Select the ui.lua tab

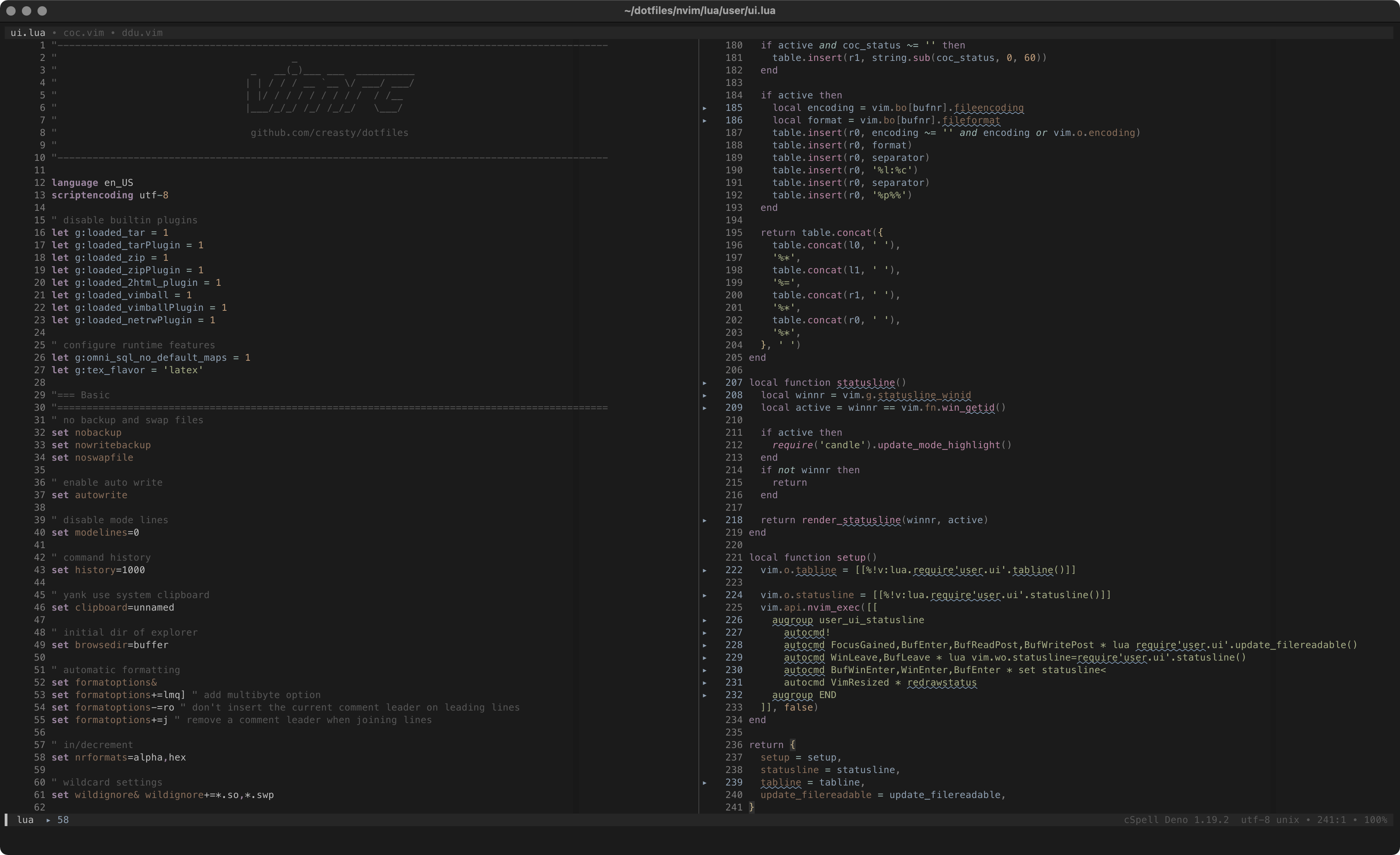tap(27, 33)
